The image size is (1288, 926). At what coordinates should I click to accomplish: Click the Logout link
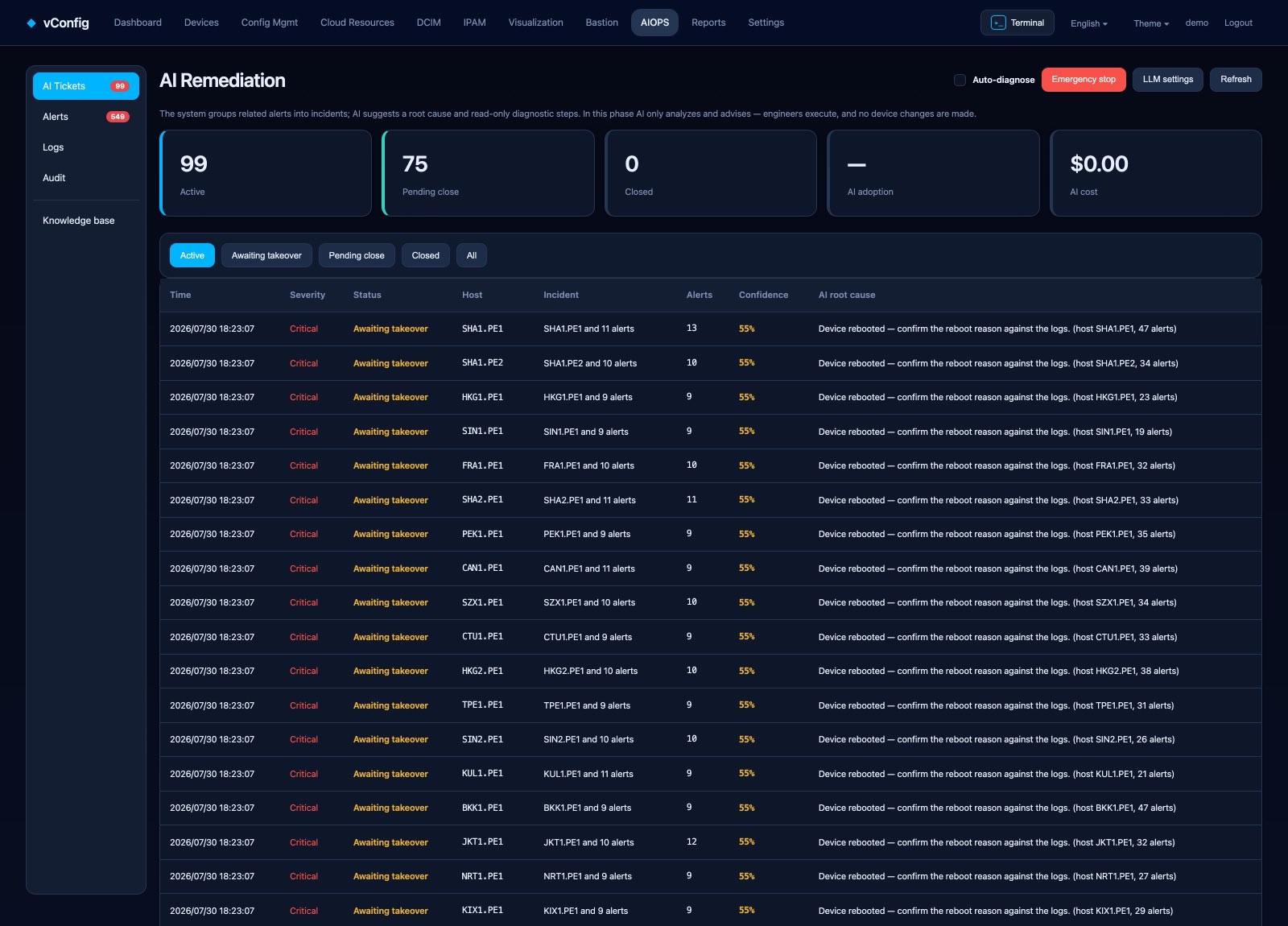[x=1238, y=23]
